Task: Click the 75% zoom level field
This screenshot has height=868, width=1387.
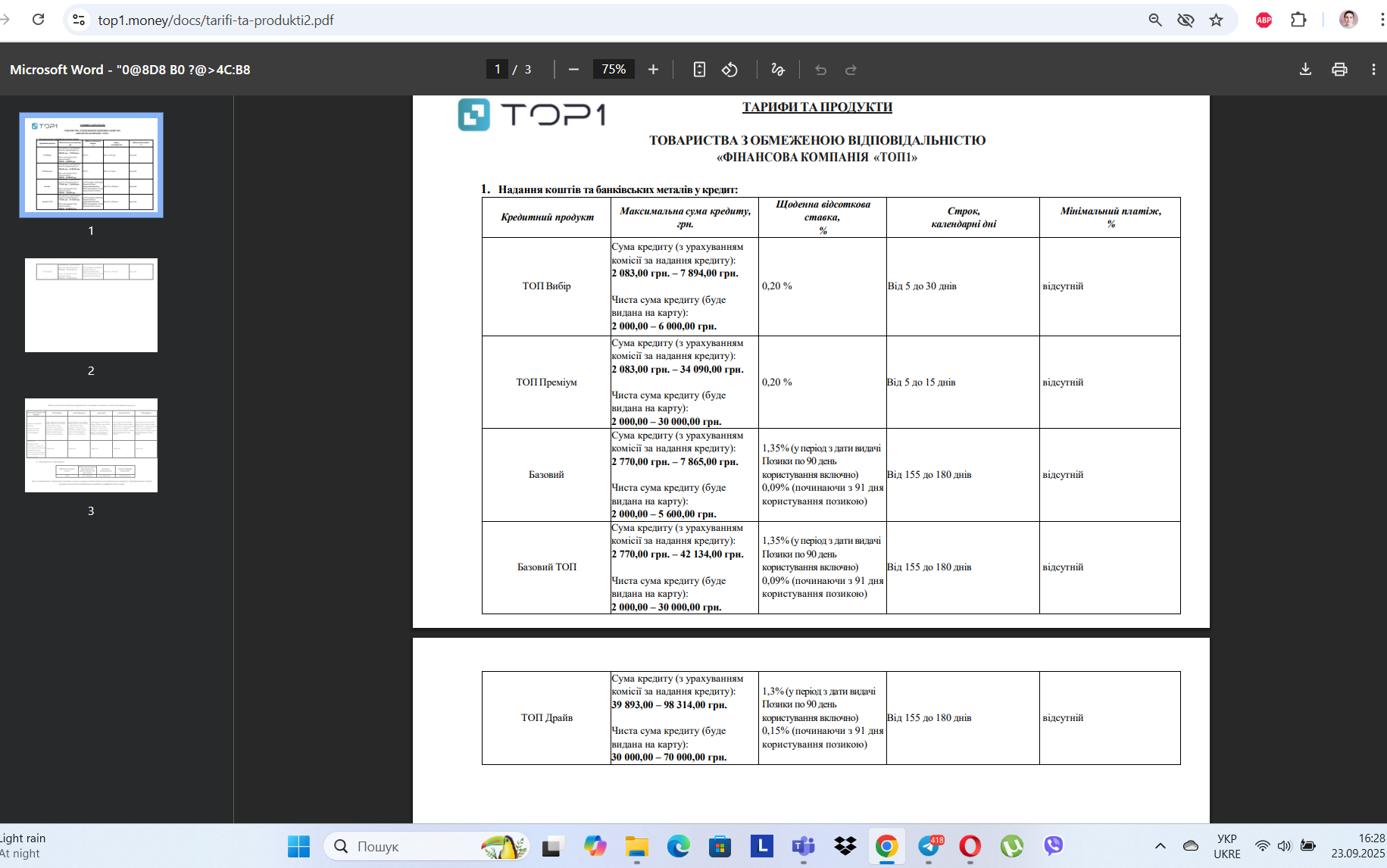Action: click(614, 69)
